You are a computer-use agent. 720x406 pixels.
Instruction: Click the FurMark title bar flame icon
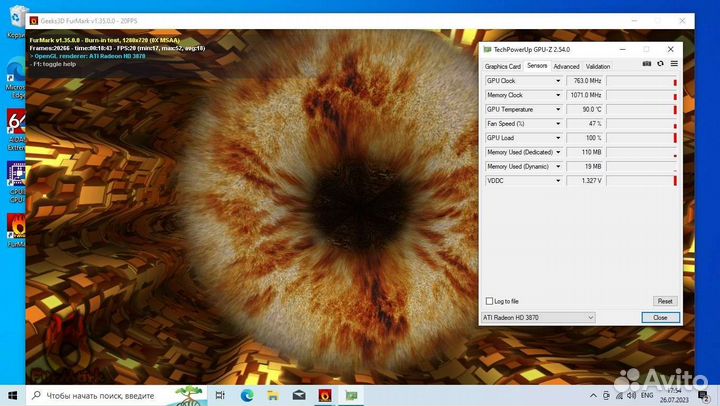(34, 21)
